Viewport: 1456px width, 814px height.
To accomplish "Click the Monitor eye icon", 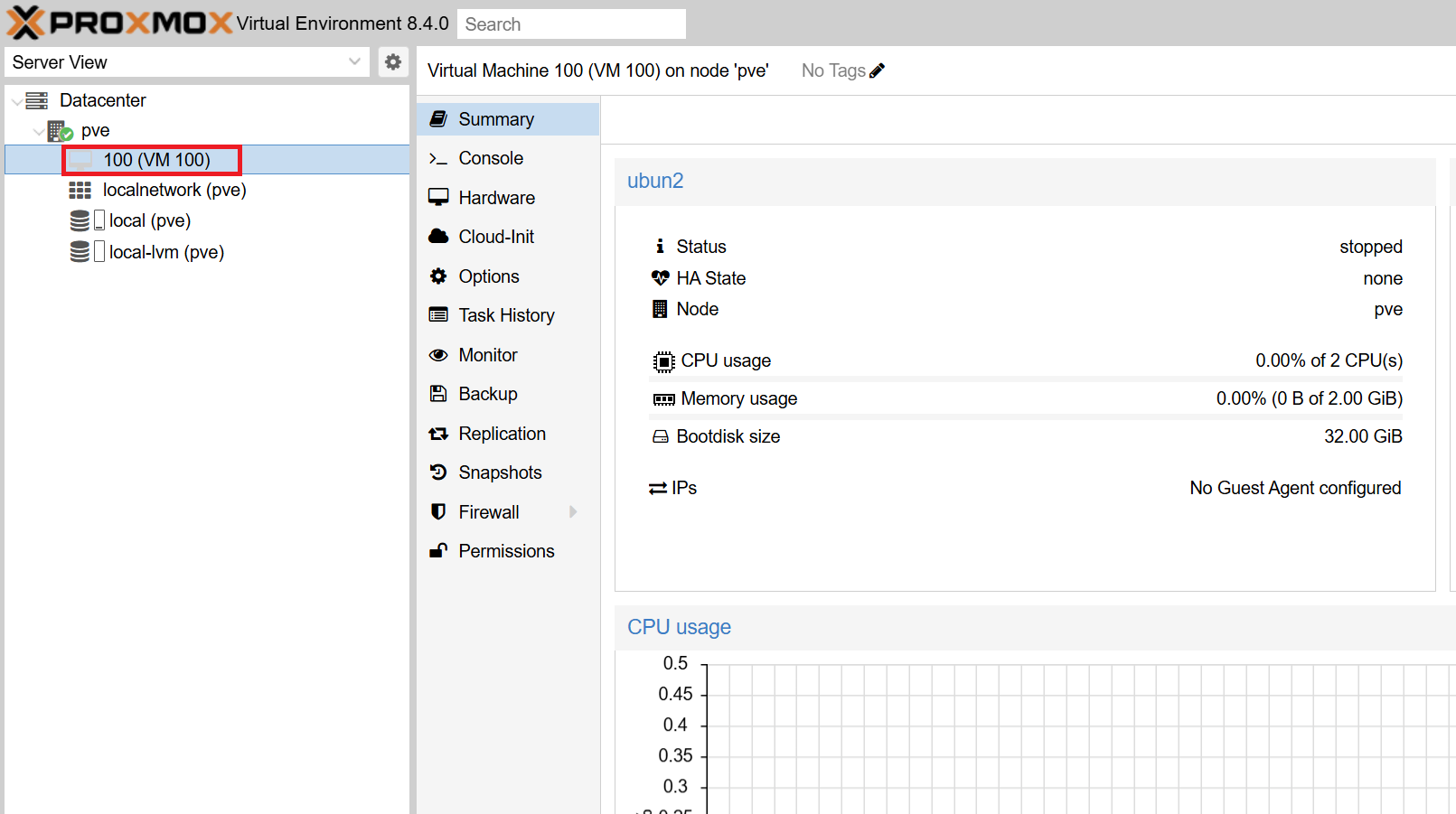I will click(438, 355).
